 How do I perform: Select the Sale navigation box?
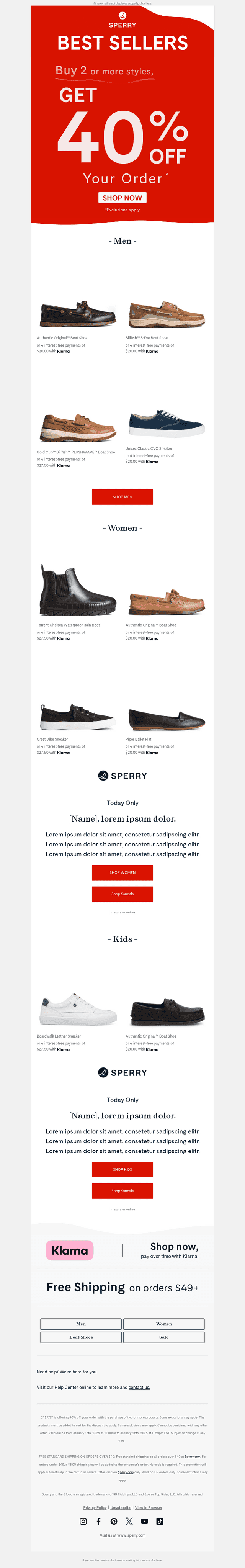[x=163, y=1337]
